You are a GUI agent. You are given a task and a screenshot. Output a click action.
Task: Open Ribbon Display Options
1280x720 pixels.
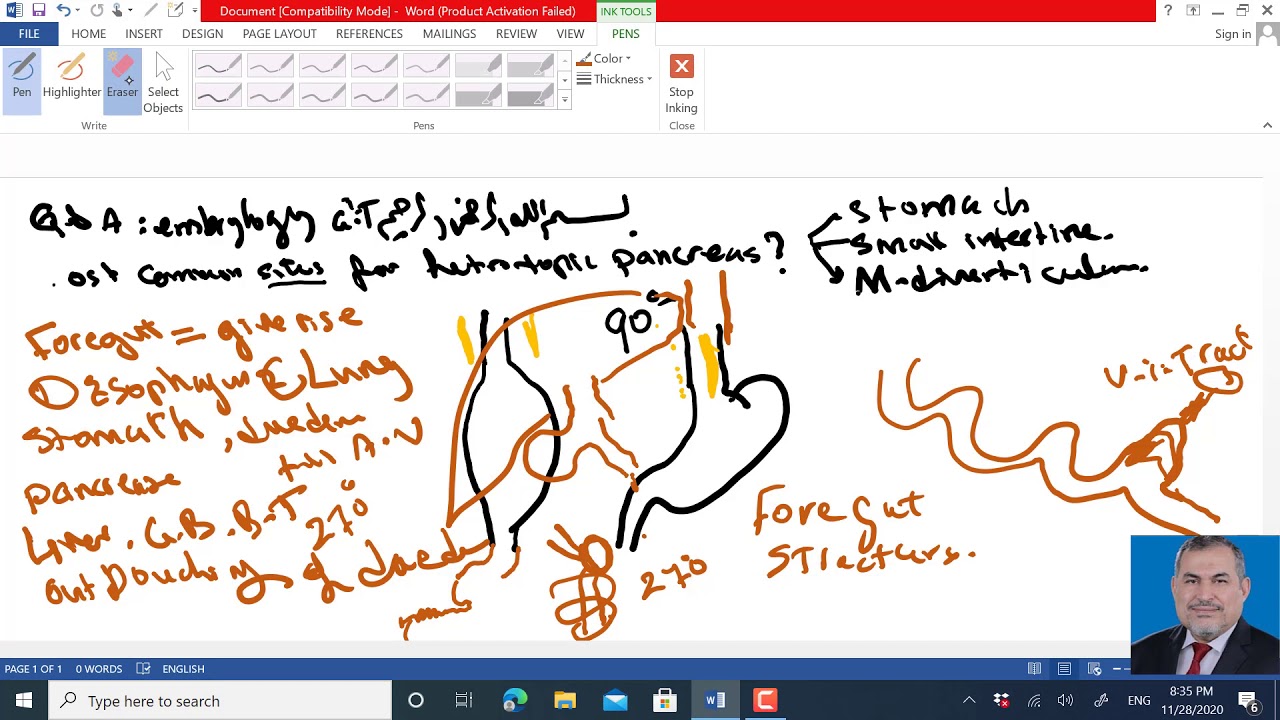coord(1193,11)
